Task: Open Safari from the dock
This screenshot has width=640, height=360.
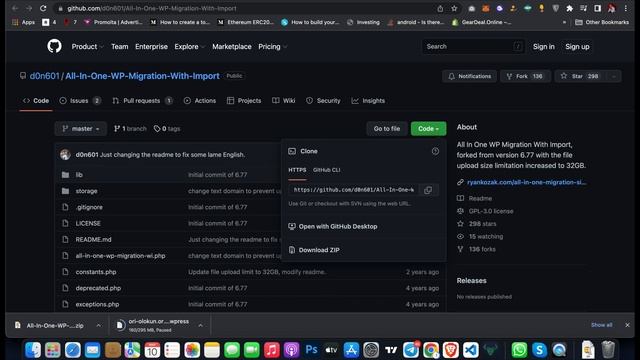Action: pos(73,350)
